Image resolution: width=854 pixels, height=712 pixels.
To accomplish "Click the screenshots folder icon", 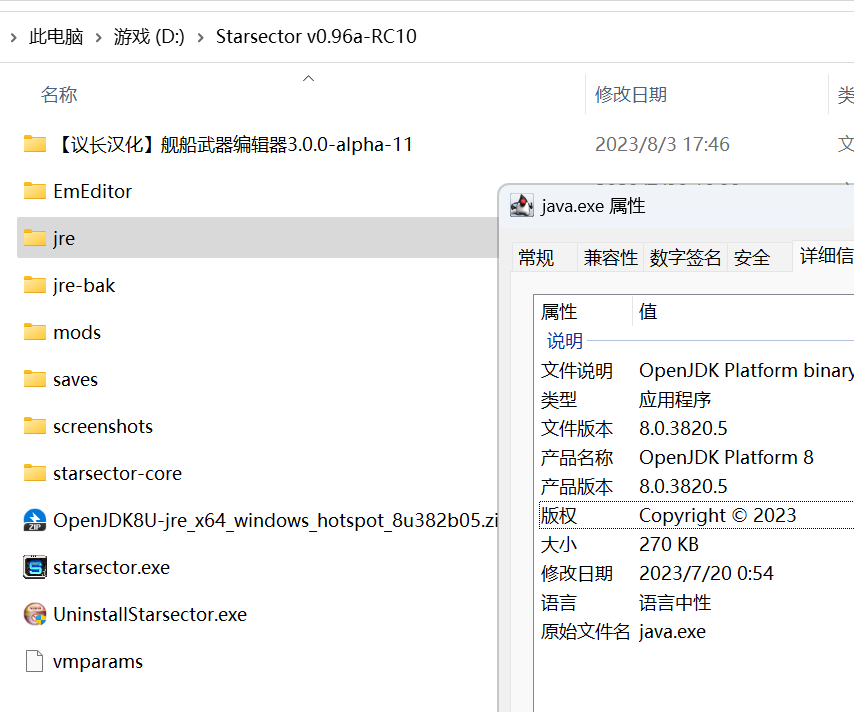I will coord(33,426).
